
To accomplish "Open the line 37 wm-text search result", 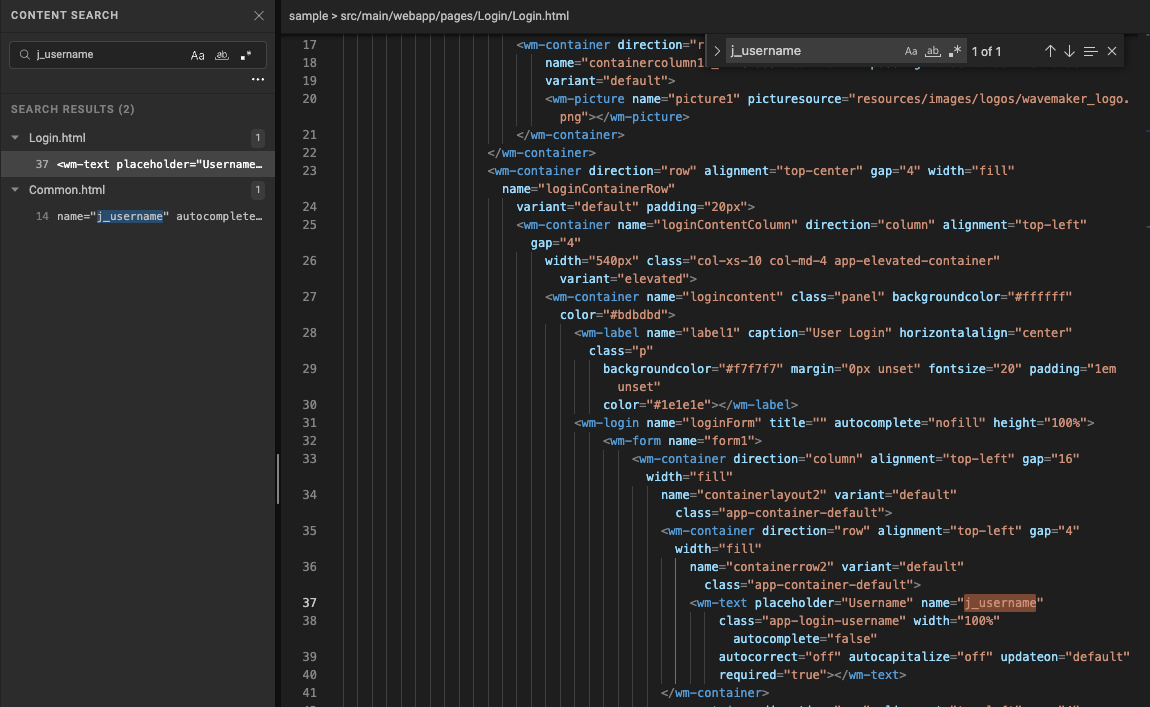I will [x=138, y=164].
